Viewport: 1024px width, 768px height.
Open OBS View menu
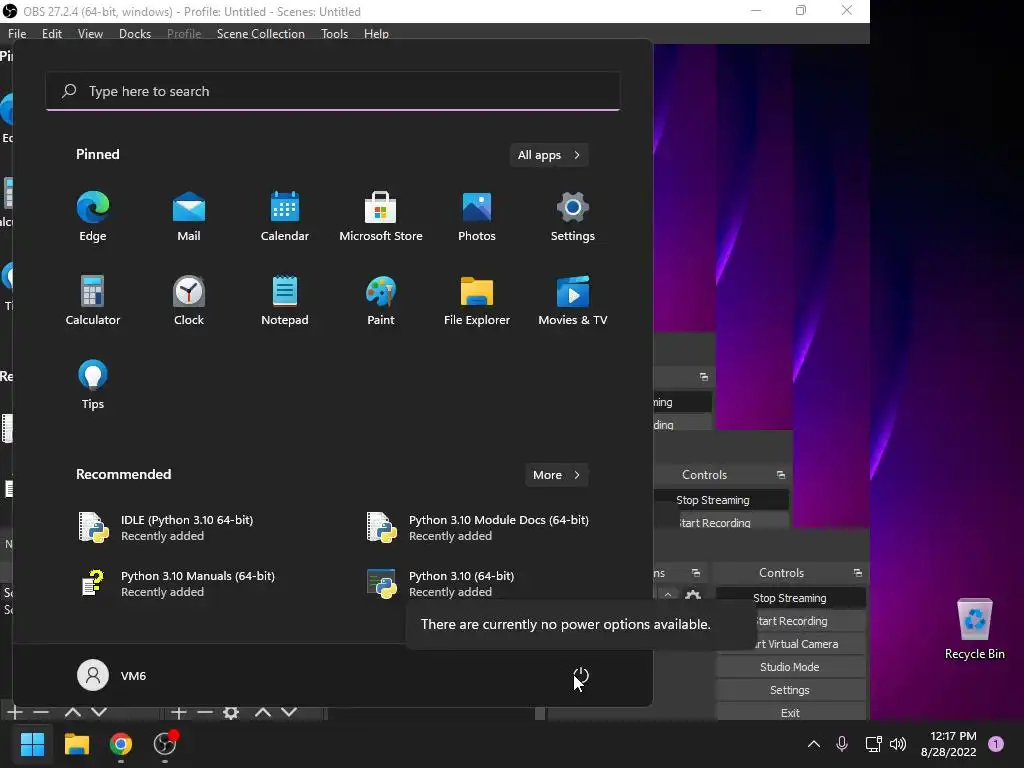(90, 33)
